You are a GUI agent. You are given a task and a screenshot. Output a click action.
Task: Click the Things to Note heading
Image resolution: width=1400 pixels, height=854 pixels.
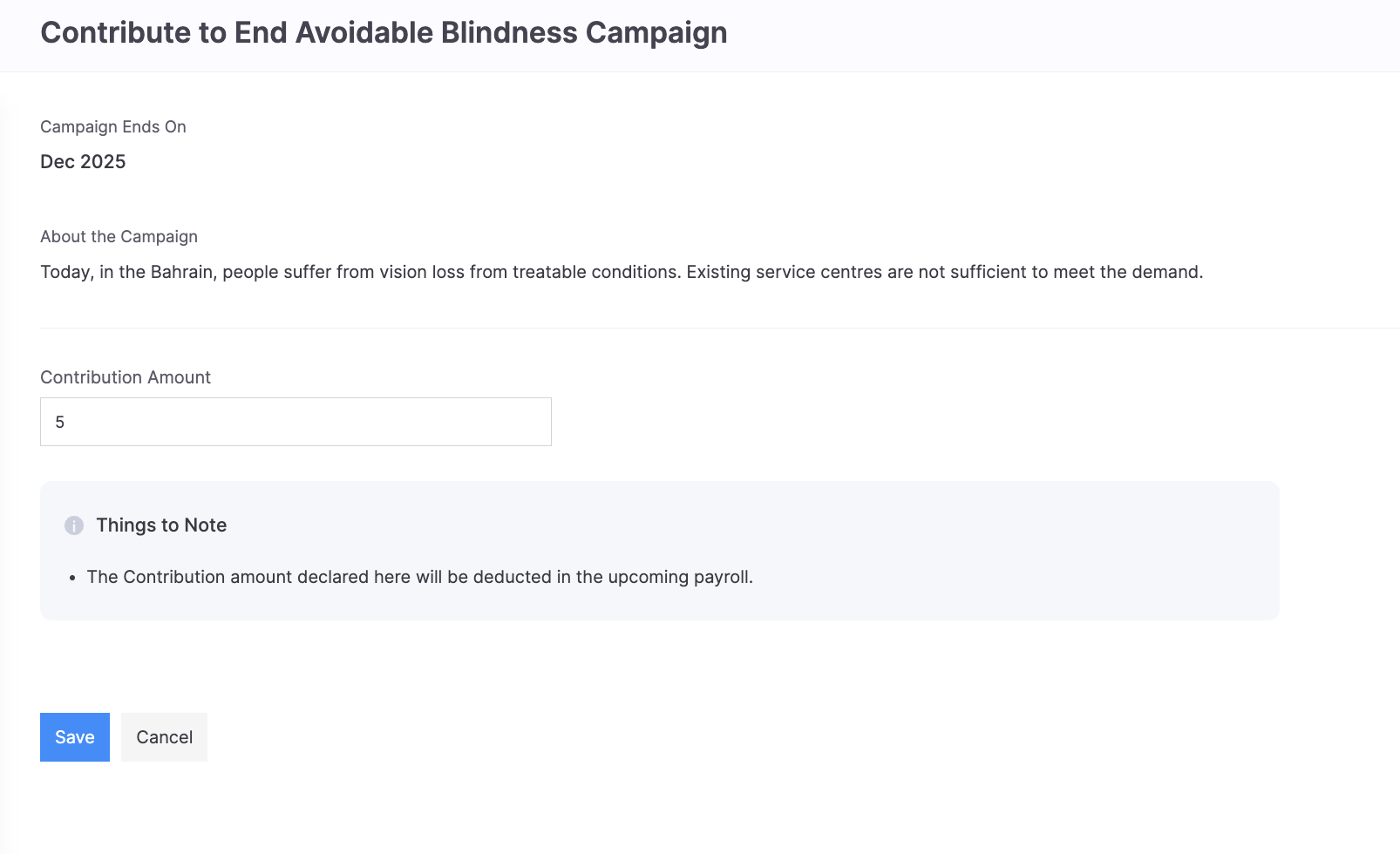[161, 525]
